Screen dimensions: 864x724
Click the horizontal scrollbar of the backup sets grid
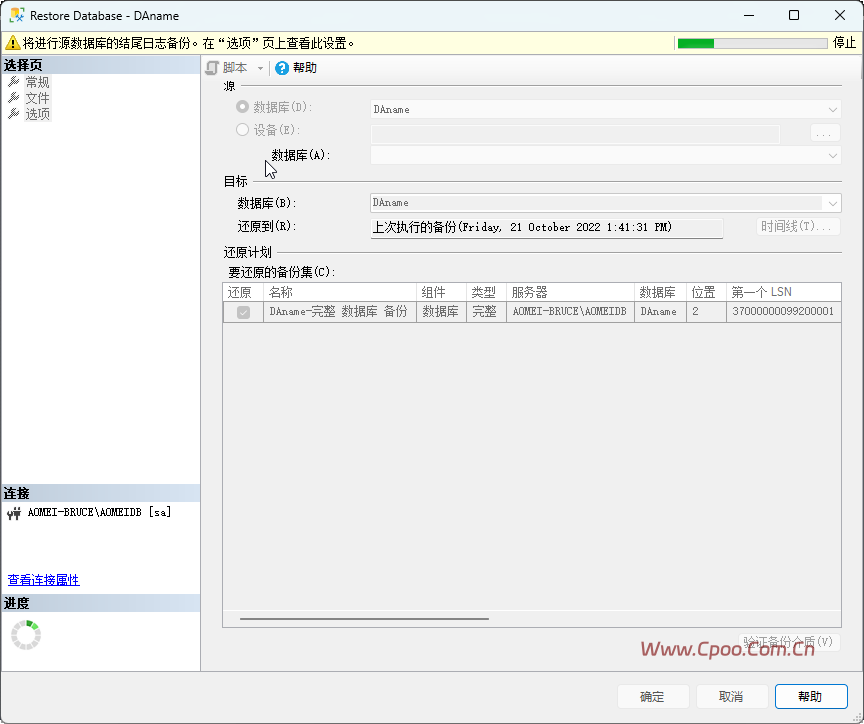pyautogui.click(x=364, y=619)
